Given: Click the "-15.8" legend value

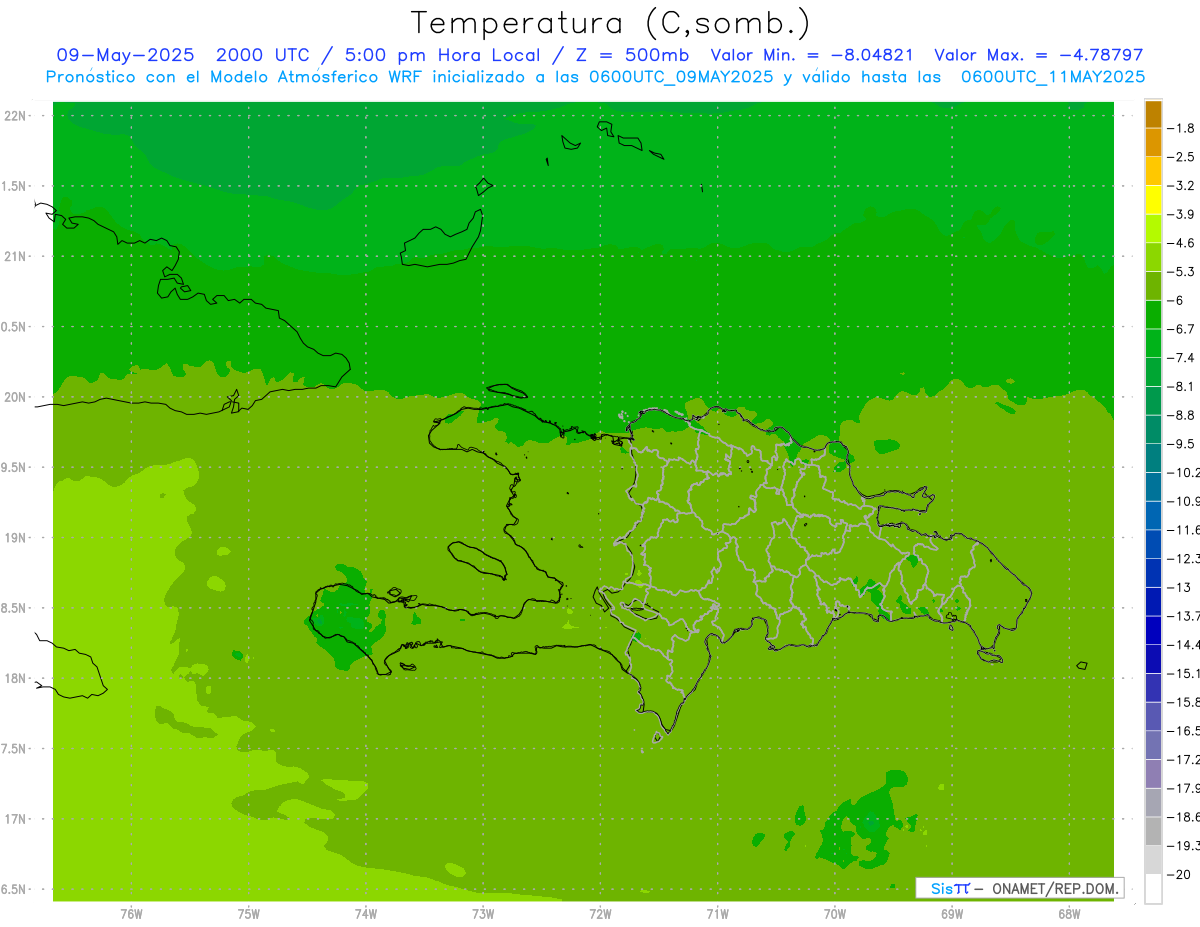Looking at the screenshot, I should click(1183, 702).
